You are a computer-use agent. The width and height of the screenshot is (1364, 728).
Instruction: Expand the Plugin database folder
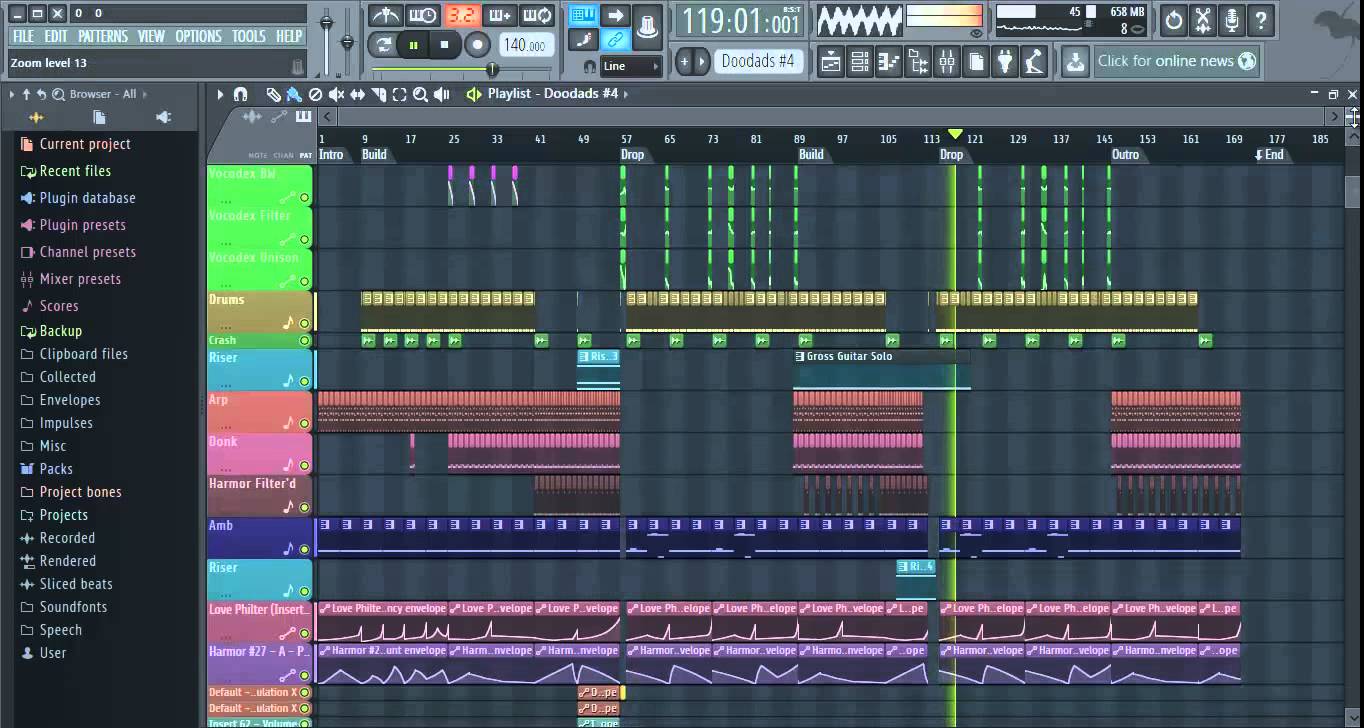(78, 198)
